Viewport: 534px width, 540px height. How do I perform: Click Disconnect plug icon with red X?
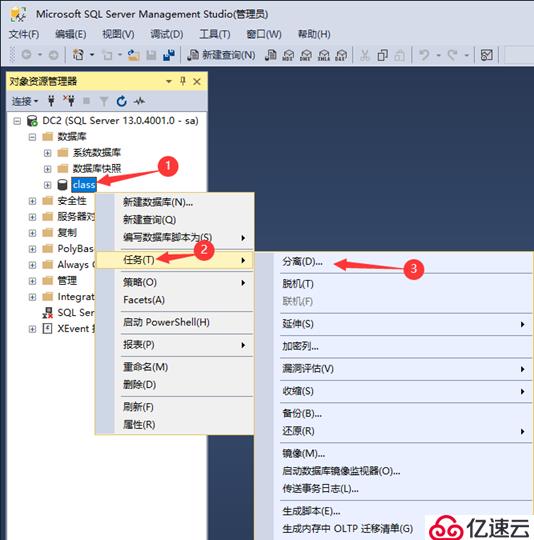[69, 101]
